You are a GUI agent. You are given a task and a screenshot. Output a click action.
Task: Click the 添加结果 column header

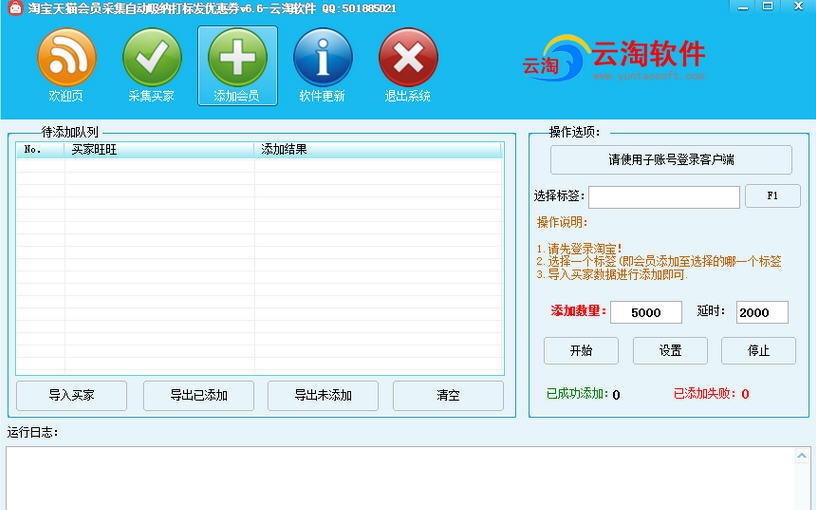click(x=378, y=150)
